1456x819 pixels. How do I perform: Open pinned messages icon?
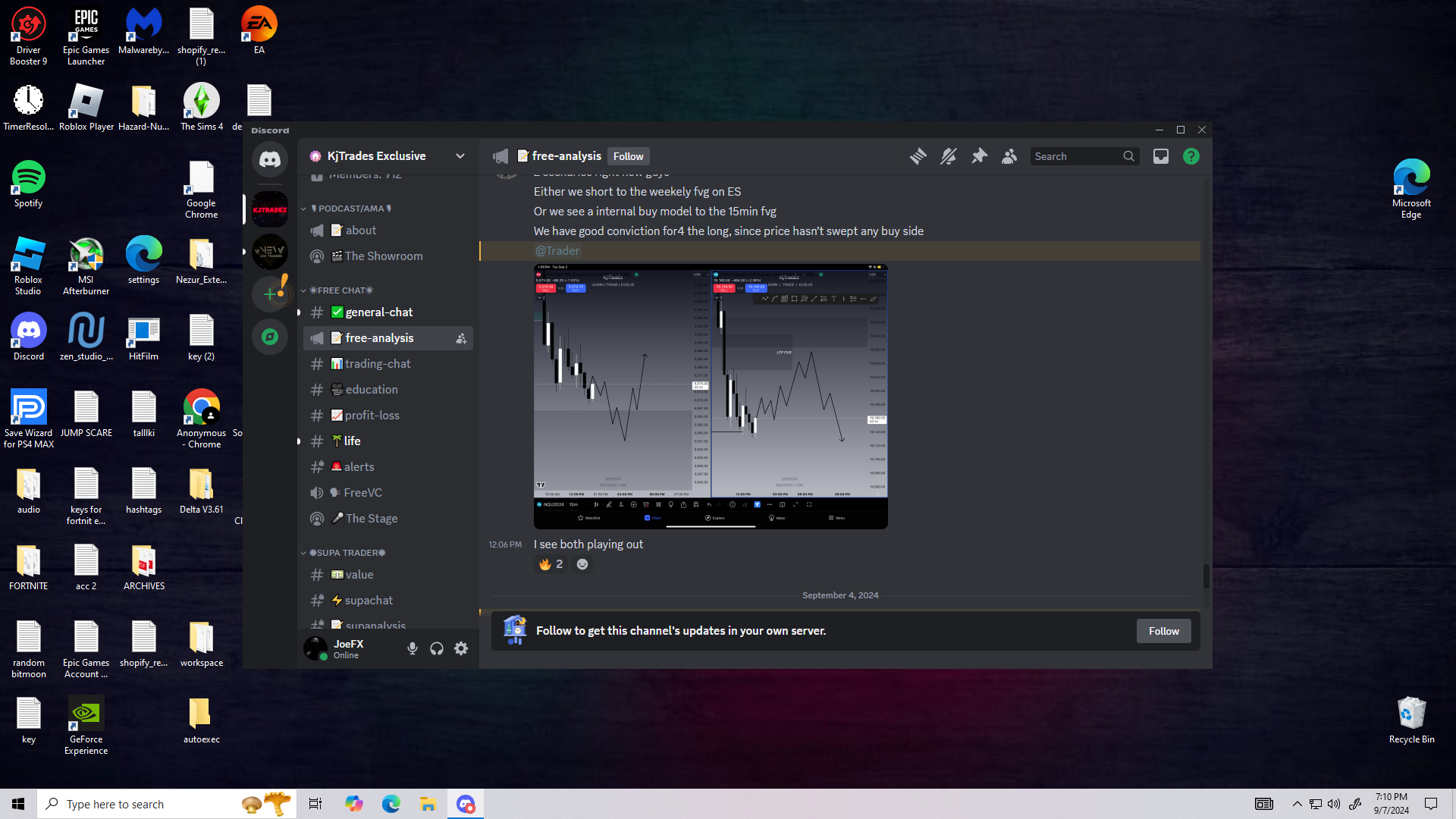979,156
